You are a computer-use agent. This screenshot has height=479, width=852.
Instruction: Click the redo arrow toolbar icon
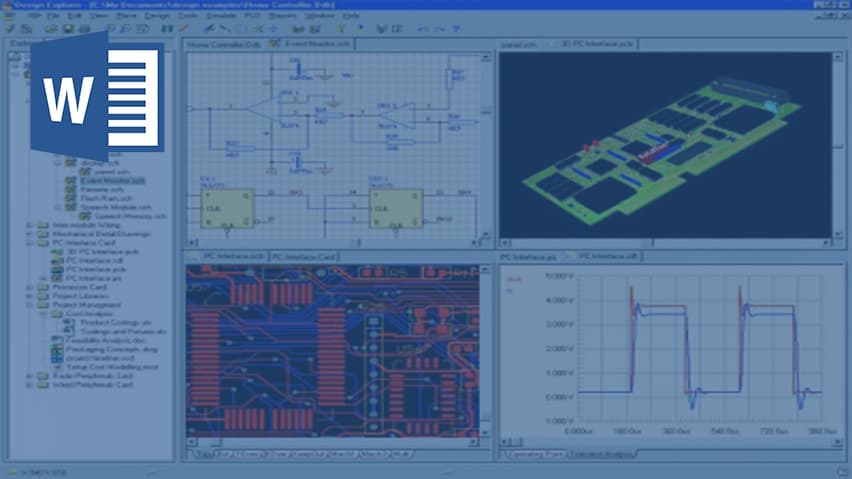[439, 29]
